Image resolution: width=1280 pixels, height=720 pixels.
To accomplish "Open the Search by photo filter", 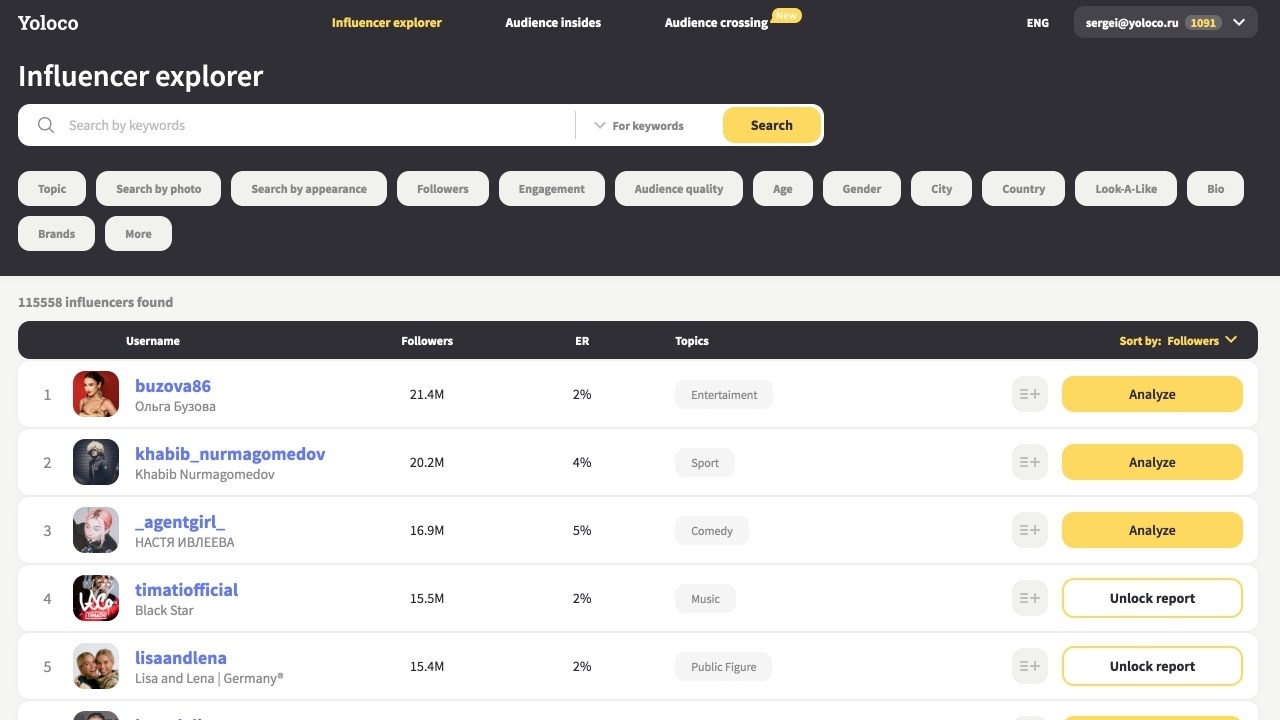I will coord(158,189).
